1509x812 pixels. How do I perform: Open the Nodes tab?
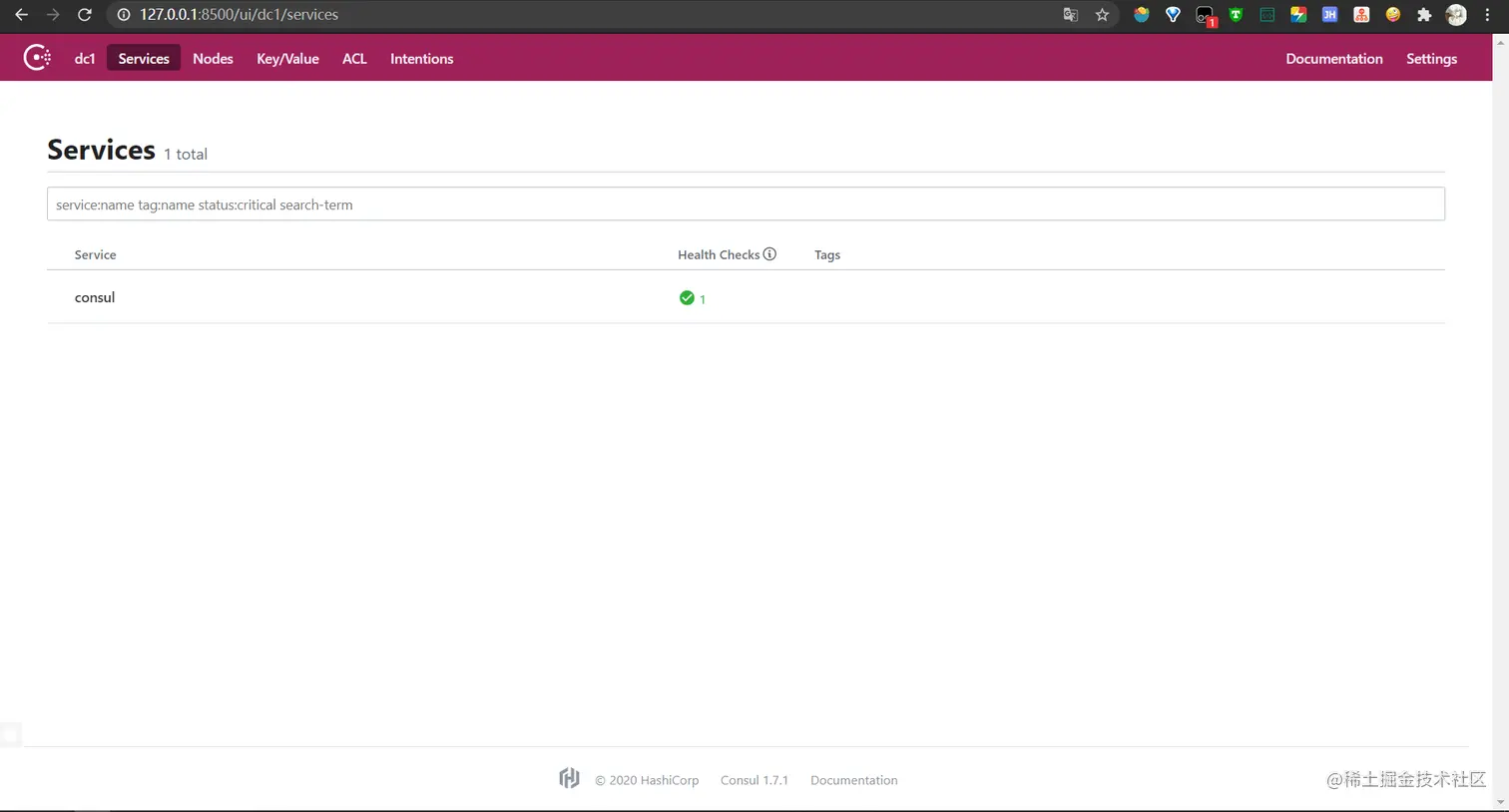213,59
